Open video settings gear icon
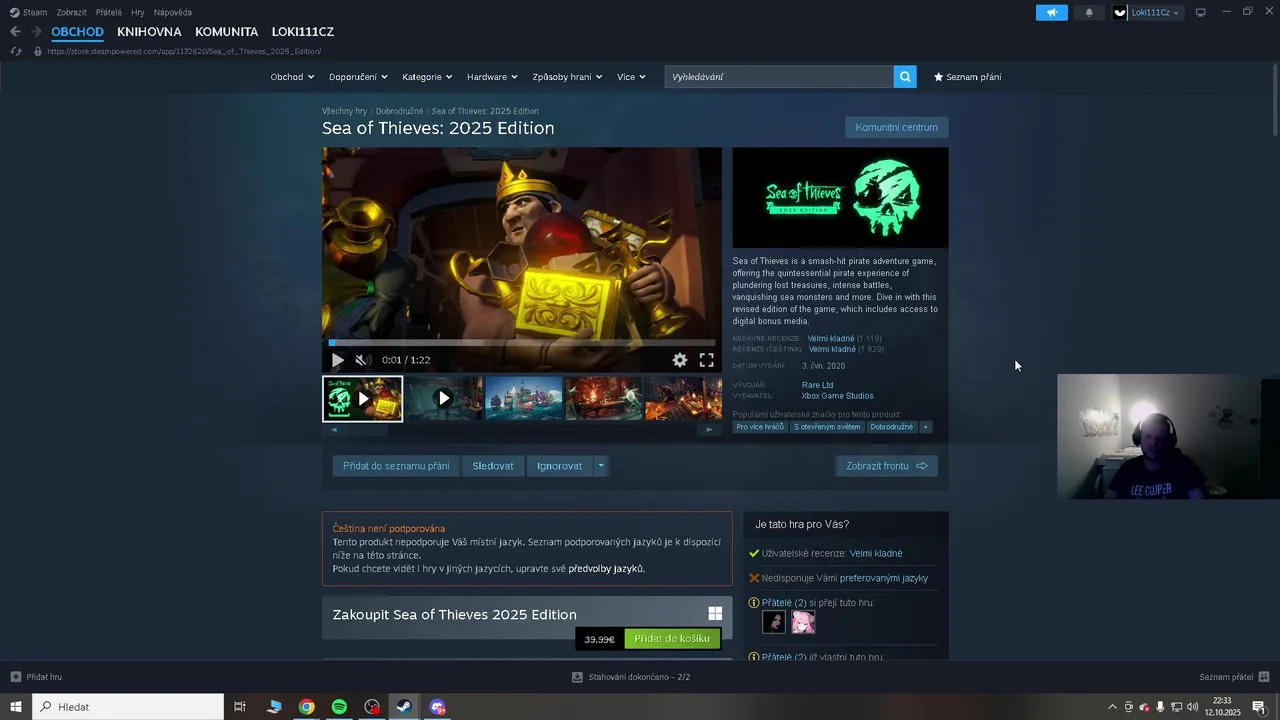Screen dimensions: 1280x720 pyautogui.click(x=680, y=360)
